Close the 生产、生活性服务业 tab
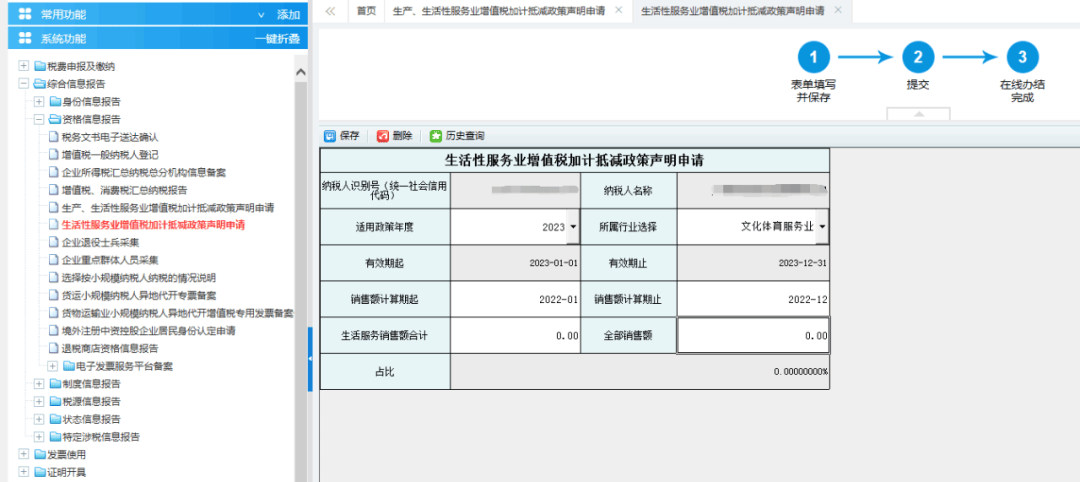Image resolution: width=1080 pixels, height=482 pixels. pos(619,10)
